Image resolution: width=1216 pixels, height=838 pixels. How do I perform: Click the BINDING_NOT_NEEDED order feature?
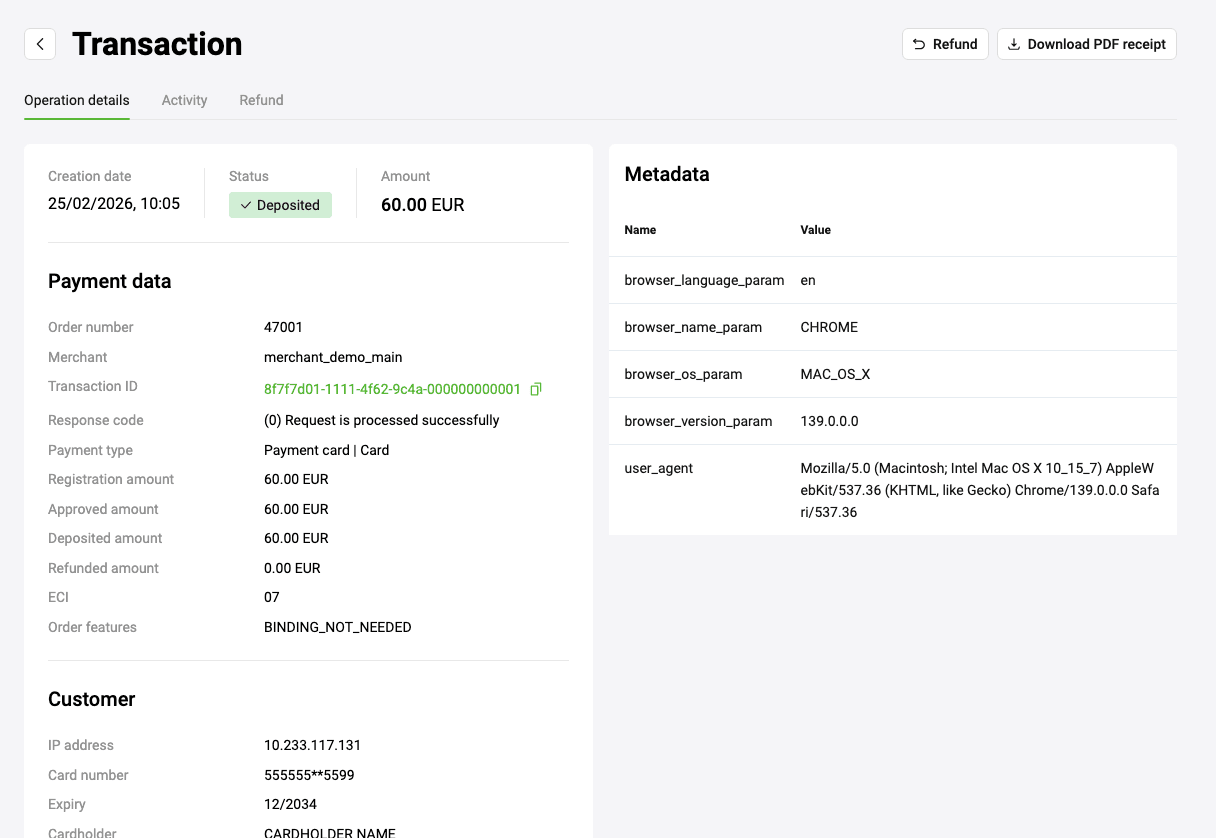pos(337,627)
